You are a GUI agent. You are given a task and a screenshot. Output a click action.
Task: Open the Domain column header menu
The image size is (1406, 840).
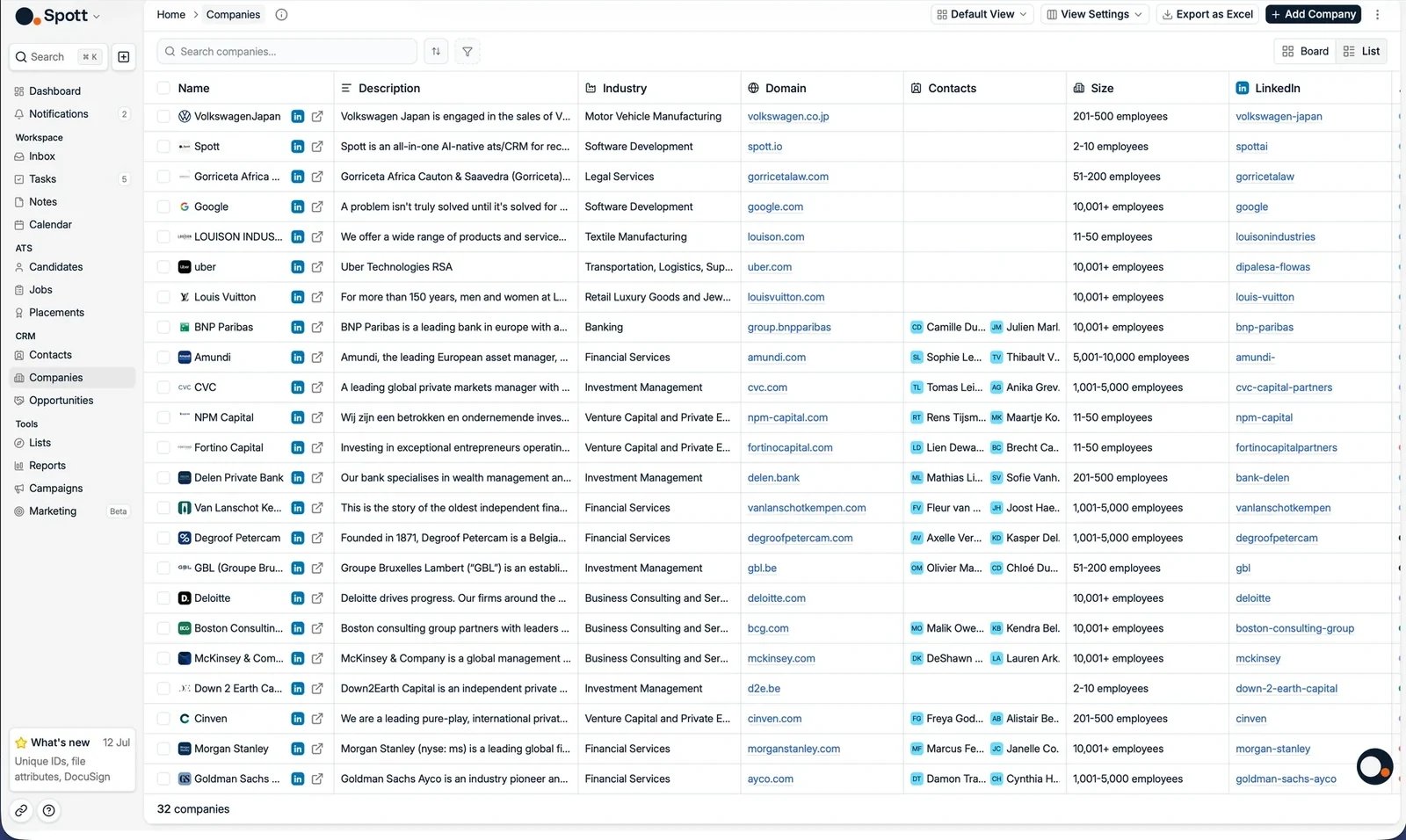point(822,88)
